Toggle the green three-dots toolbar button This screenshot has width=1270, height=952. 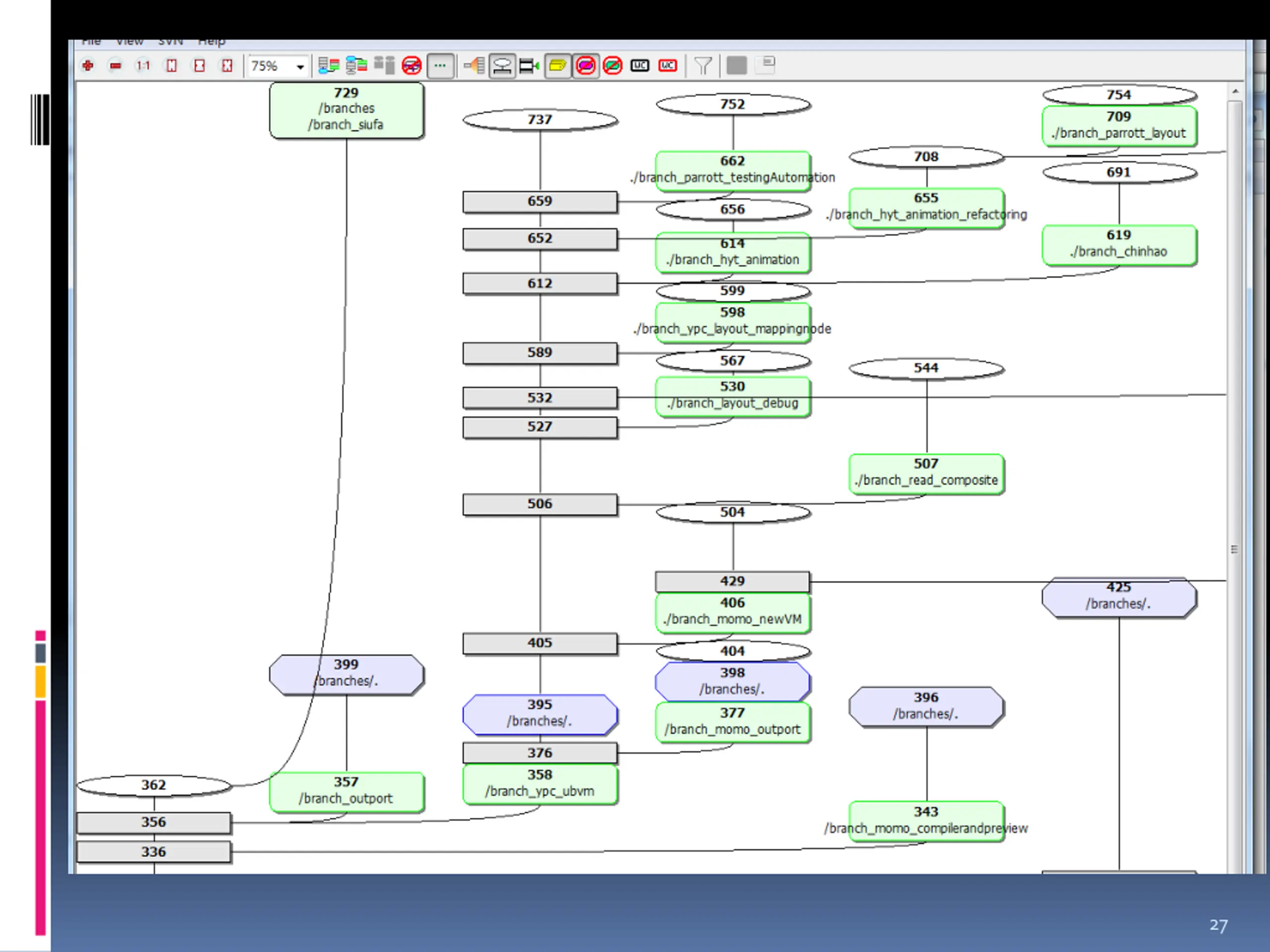(x=441, y=65)
